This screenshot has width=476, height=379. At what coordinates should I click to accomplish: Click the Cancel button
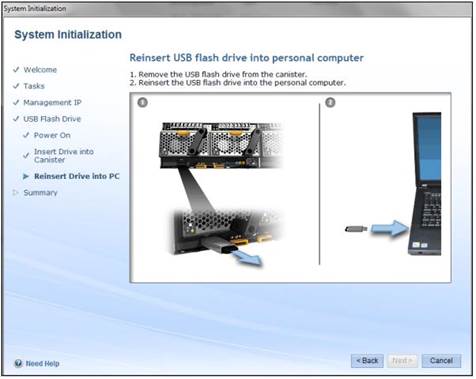[x=441, y=361]
